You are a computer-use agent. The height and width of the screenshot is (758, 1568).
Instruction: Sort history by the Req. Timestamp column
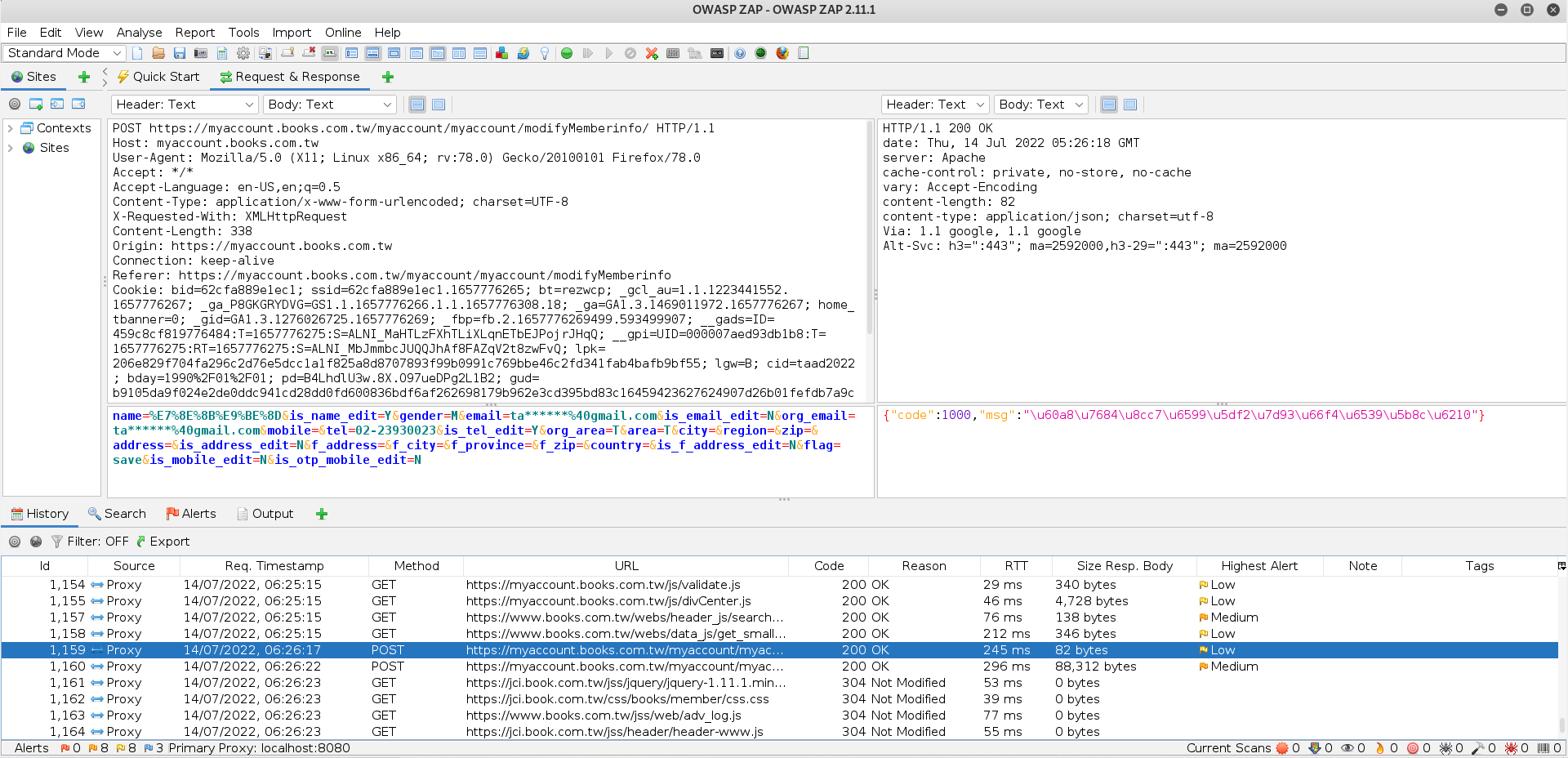pos(274,566)
